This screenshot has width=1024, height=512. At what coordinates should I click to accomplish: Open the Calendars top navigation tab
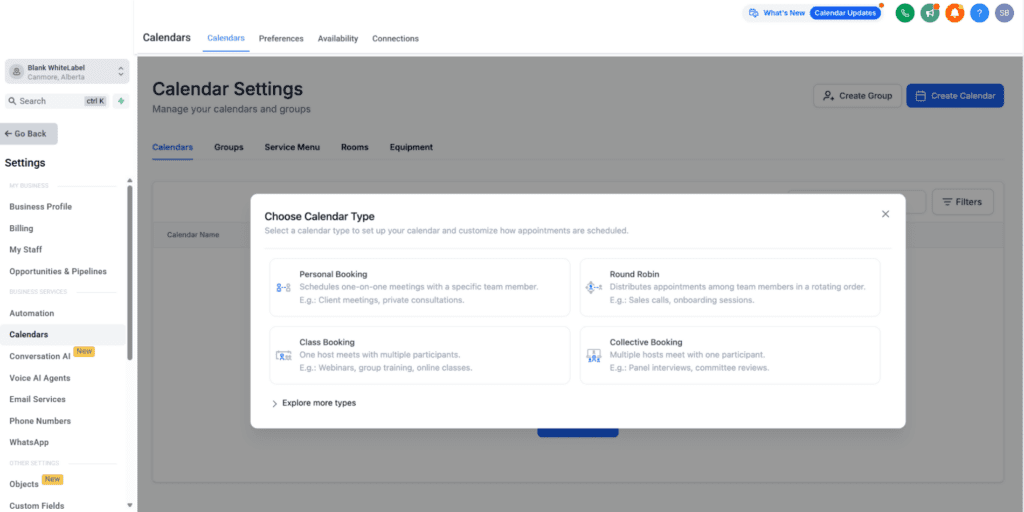(x=226, y=39)
